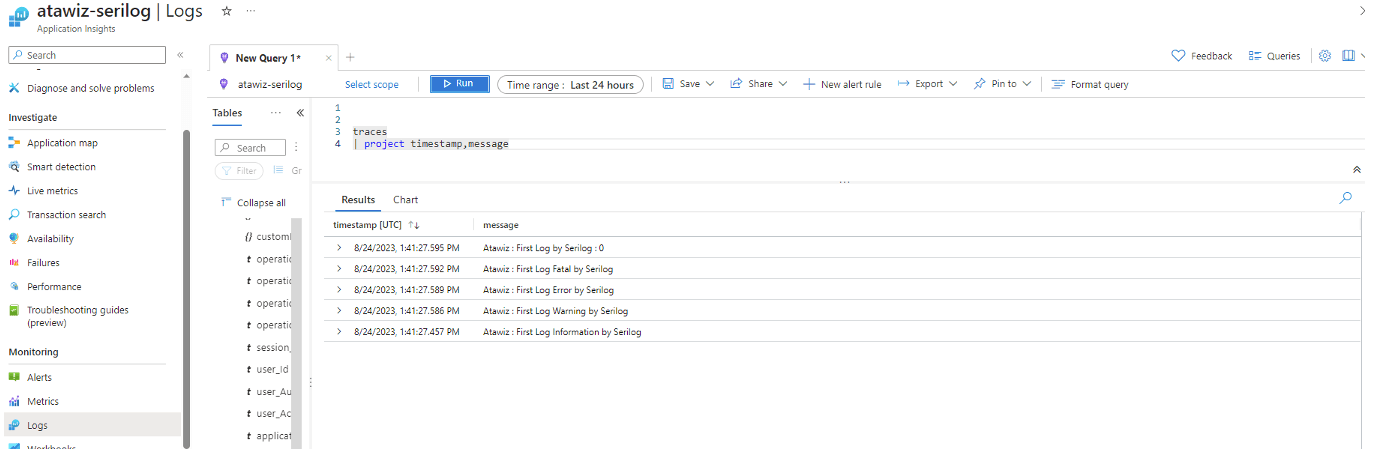Create a New alert rule

click(x=842, y=85)
